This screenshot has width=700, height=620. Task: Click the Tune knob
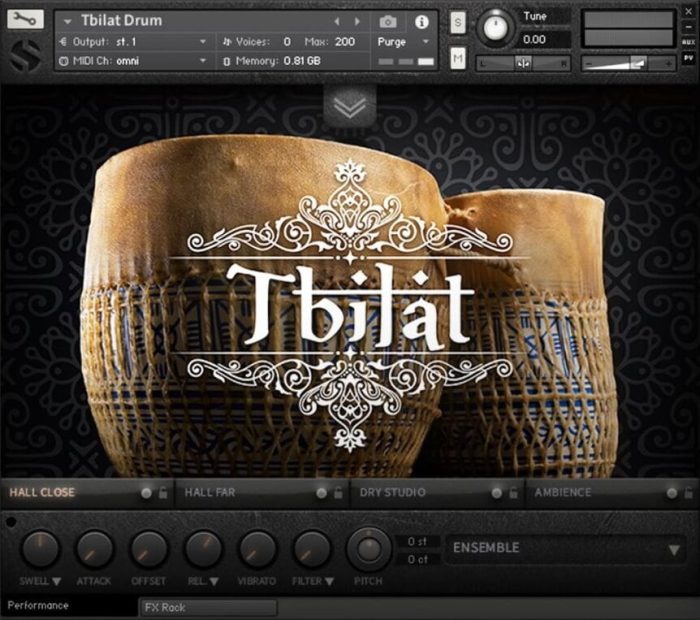(x=495, y=27)
